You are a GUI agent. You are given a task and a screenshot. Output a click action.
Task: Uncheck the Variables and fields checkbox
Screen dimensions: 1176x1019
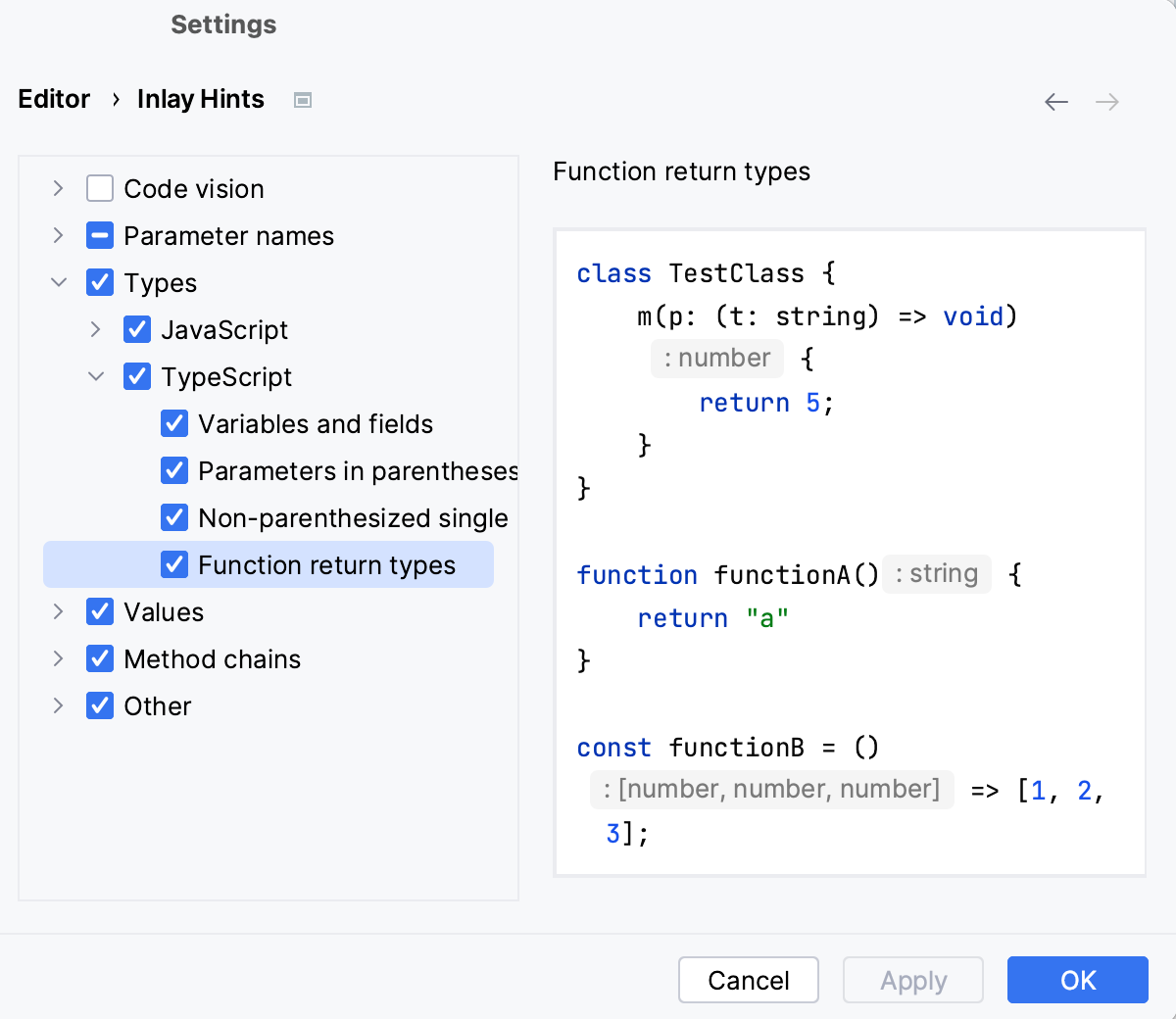(173, 423)
